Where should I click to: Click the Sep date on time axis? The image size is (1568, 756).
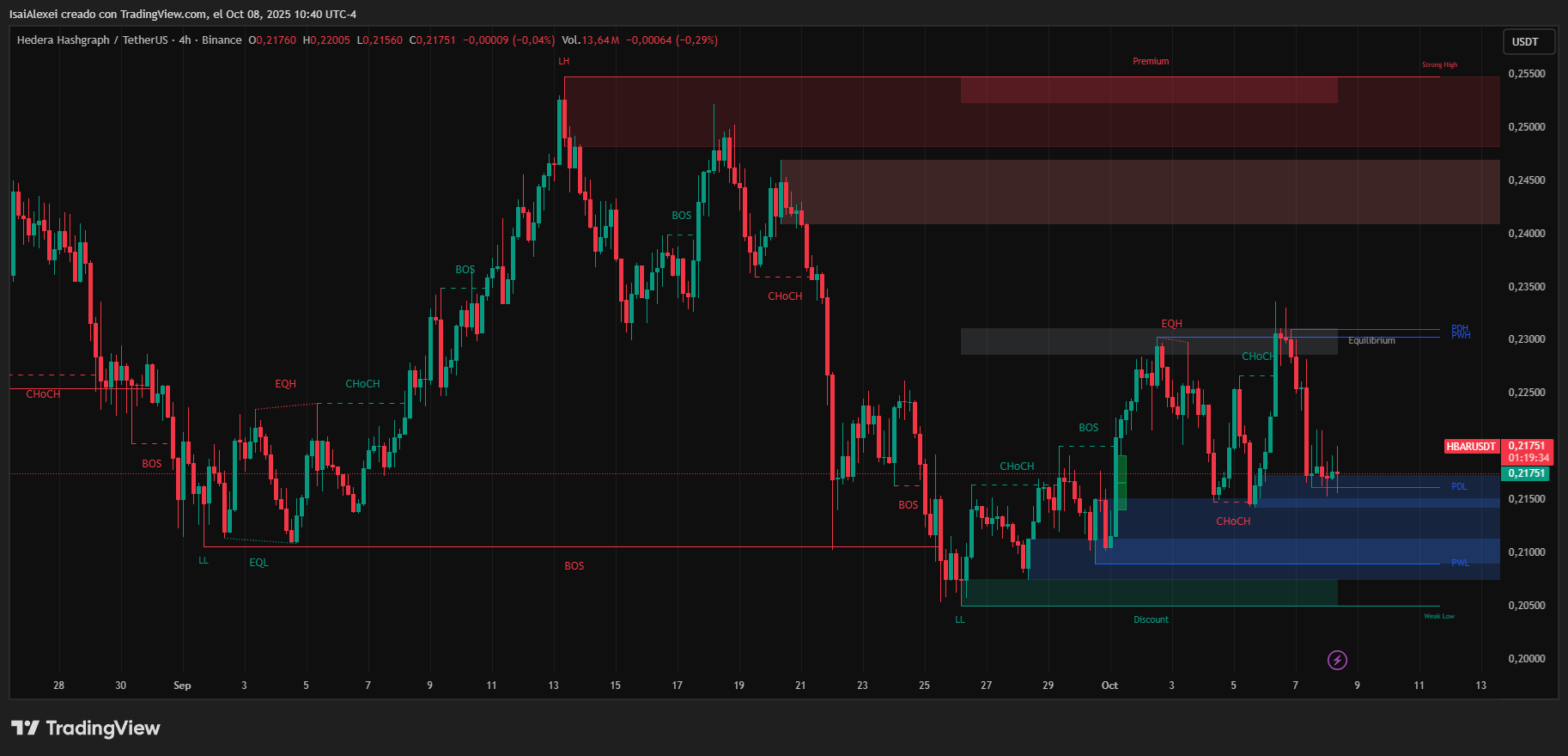click(182, 686)
